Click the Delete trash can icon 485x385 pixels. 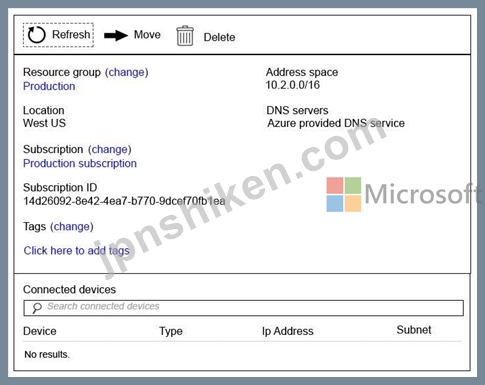(185, 36)
